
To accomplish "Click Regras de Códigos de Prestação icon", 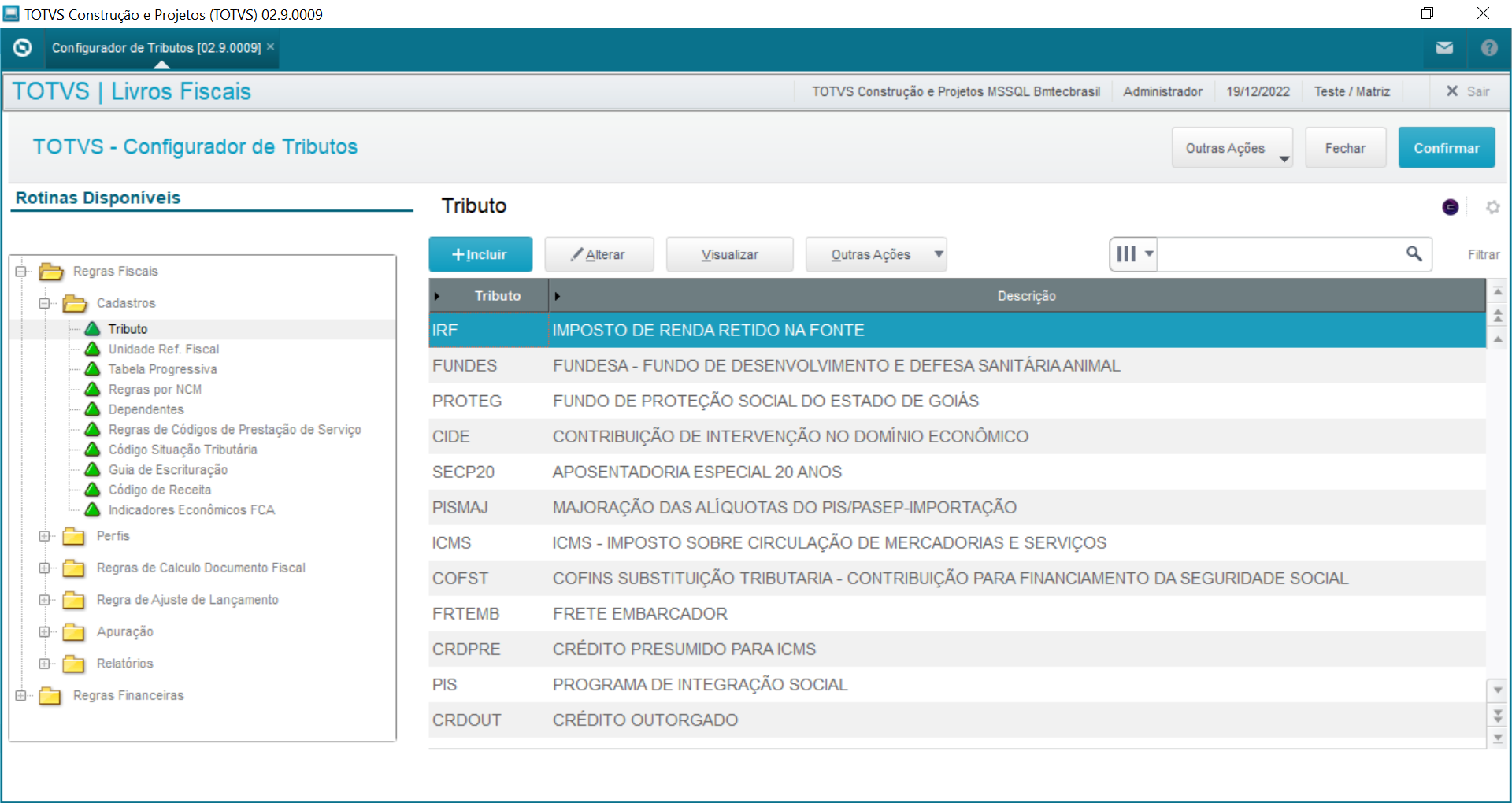I will click(x=93, y=429).
